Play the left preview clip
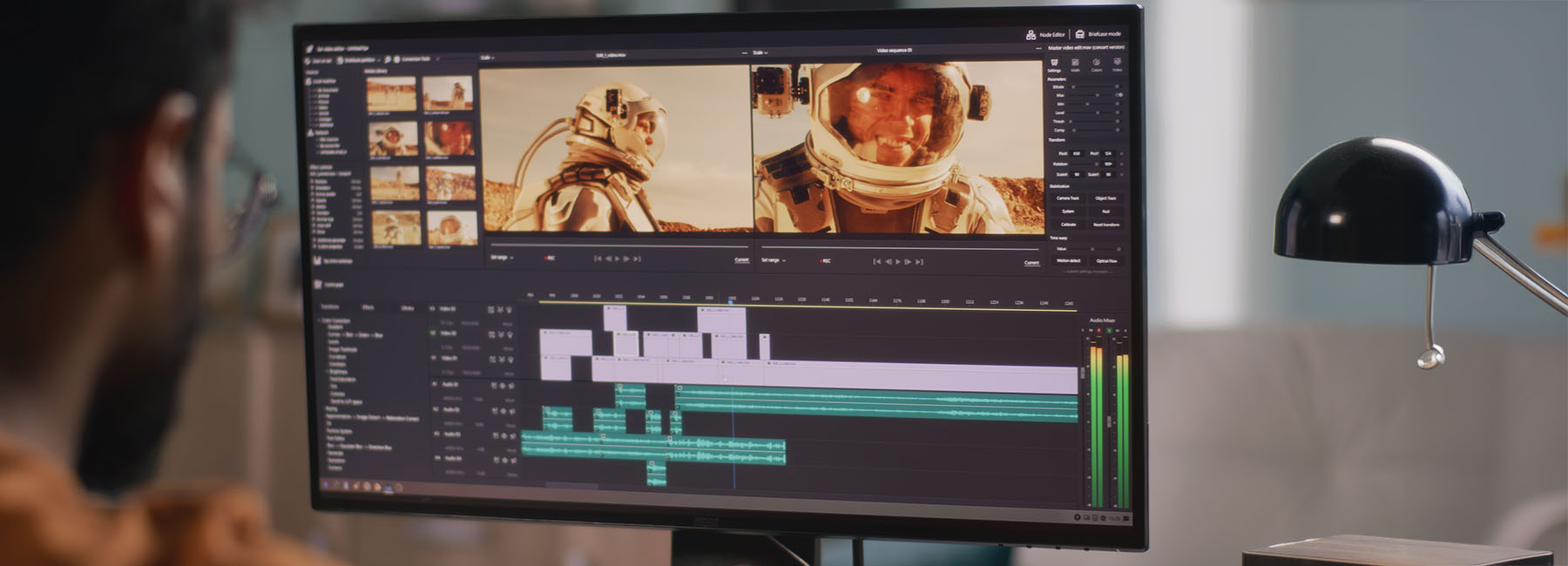Image resolution: width=1568 pixels, height=566 pixels. coord(617,259)
